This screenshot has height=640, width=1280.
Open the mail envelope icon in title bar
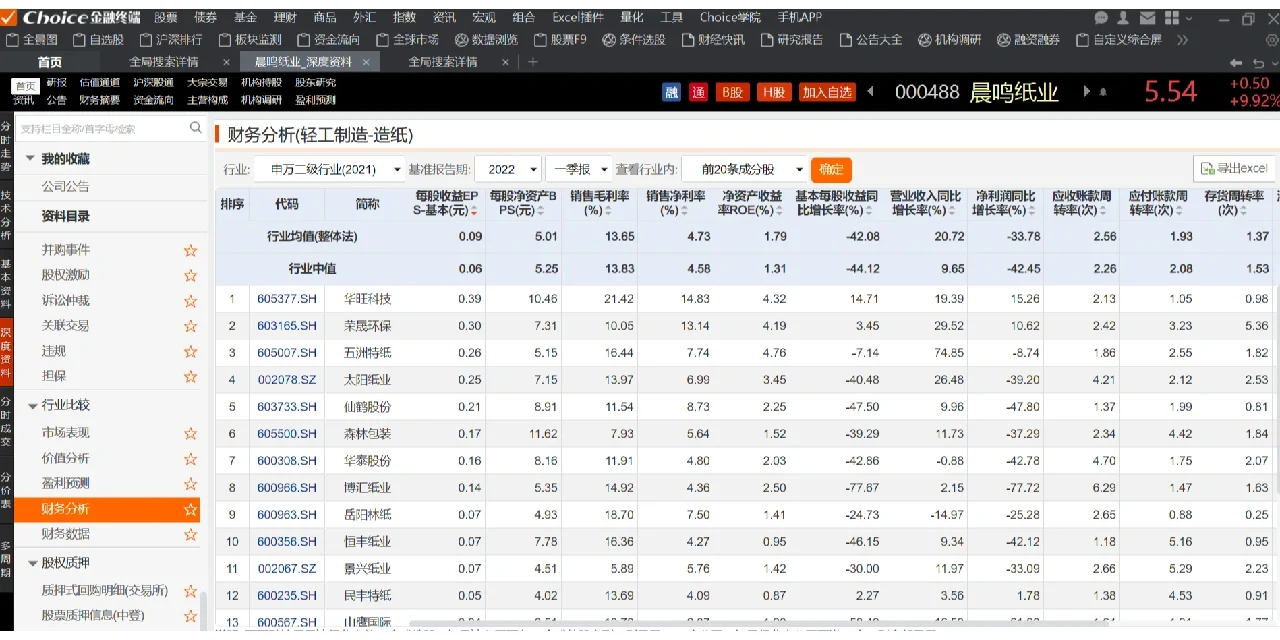tap(1147, 18)
